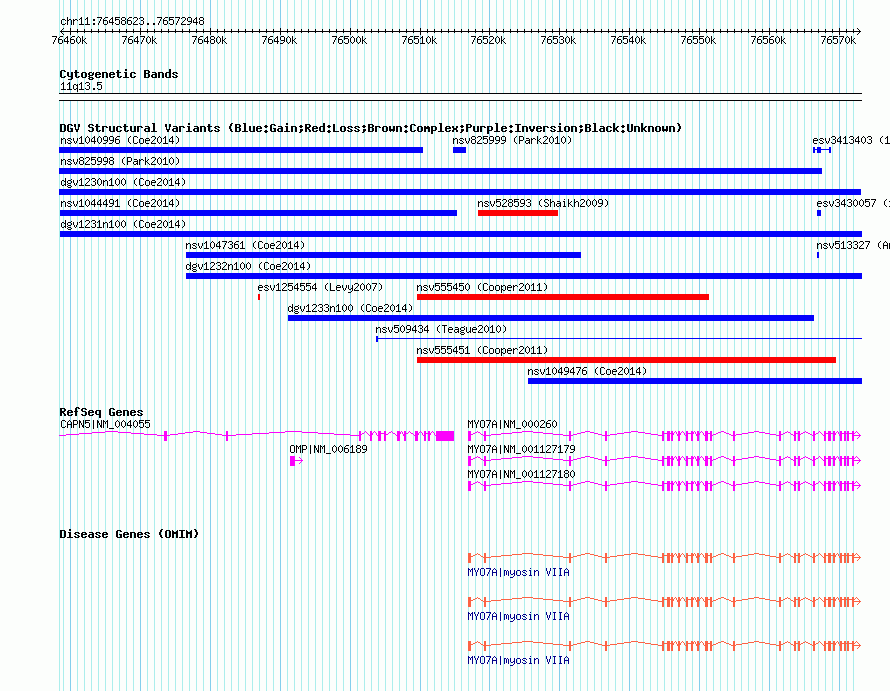Click the blue nsv1047361 gain bar
Screen dimensions: 890x691
click(x=383, y=255)
